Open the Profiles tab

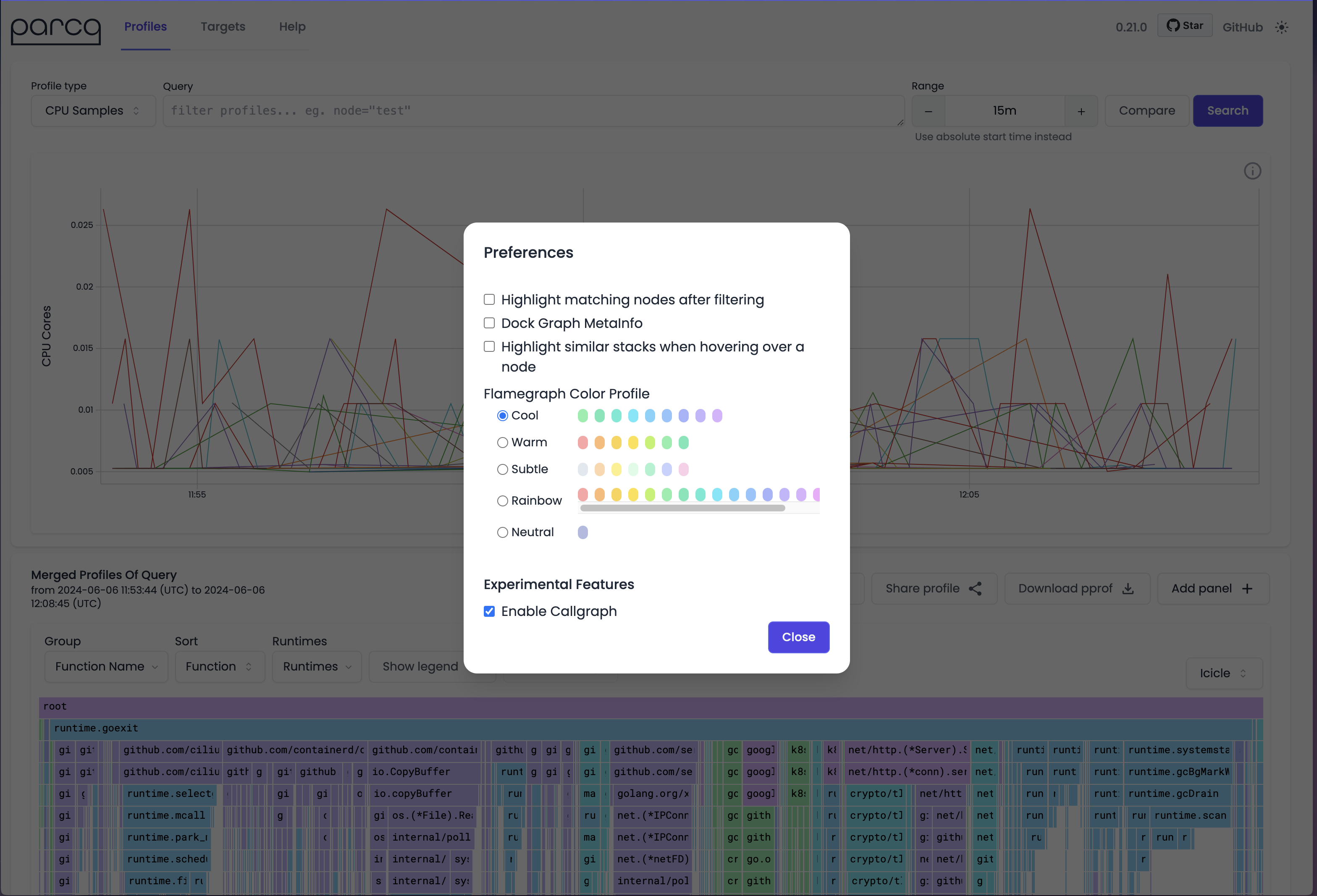[145, 26]
